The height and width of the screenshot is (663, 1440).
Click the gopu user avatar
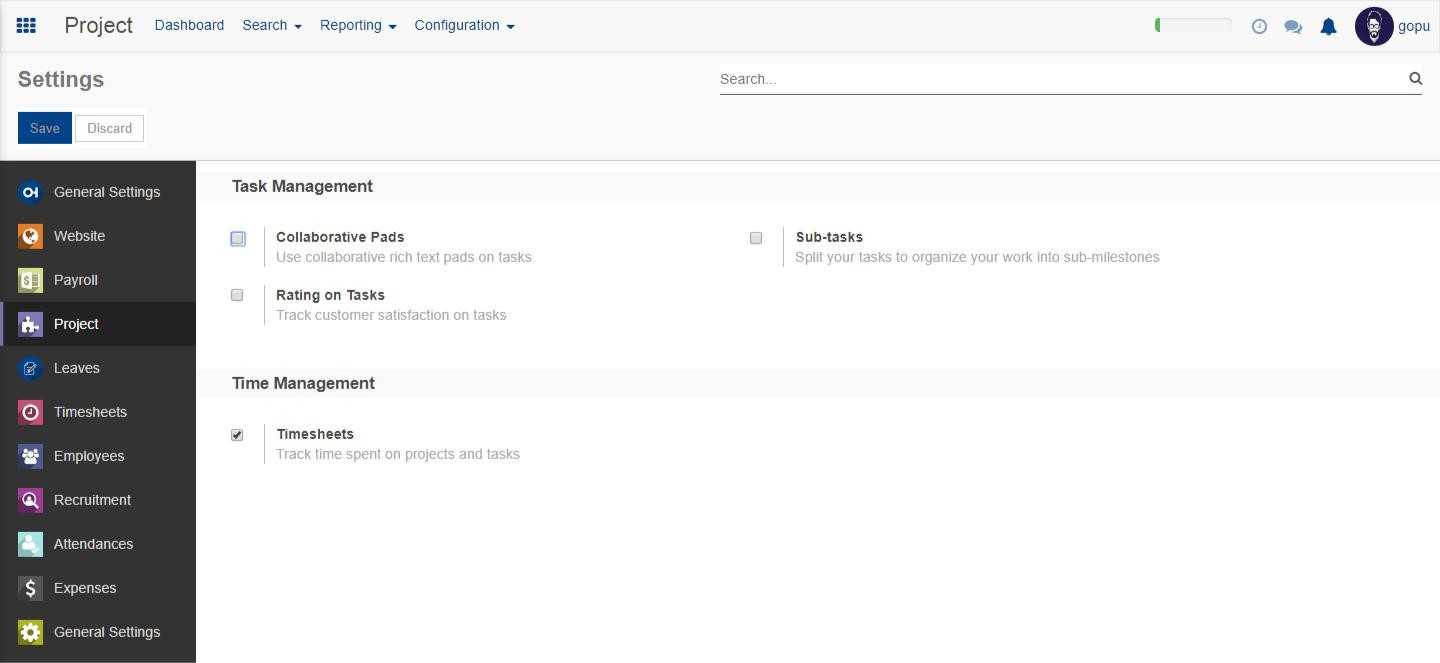(1374, 26)
